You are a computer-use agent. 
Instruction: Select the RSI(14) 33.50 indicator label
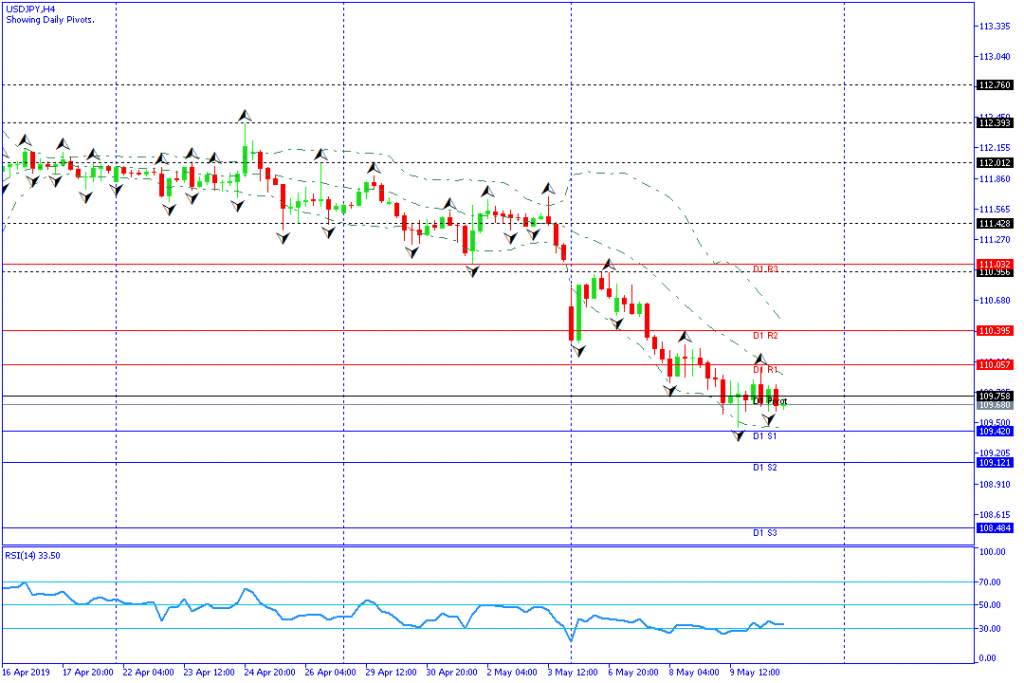tap(33, 555)
